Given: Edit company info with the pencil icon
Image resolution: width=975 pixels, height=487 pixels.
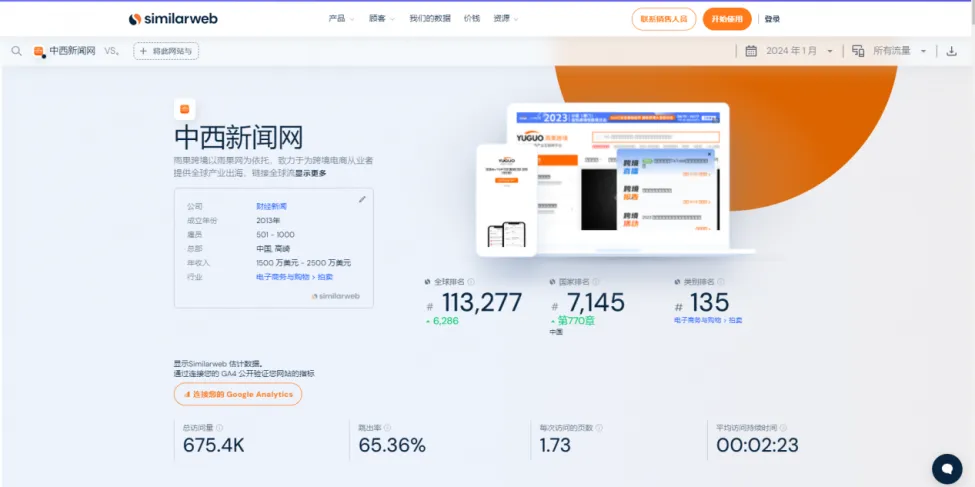Looking at the screenshot, I should coord(363,199).
